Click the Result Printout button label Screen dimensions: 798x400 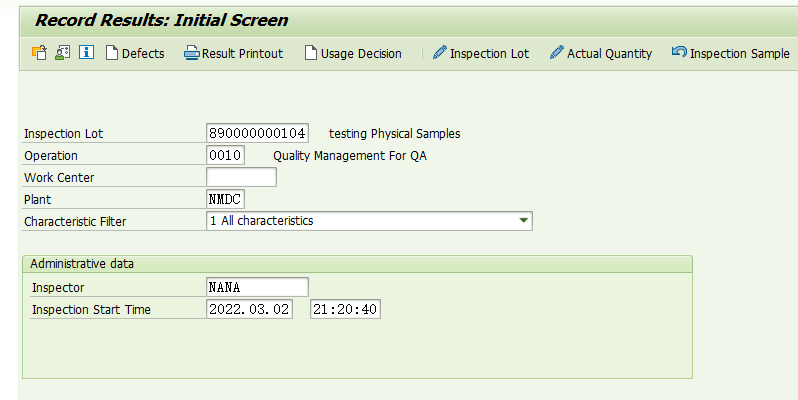242,54
